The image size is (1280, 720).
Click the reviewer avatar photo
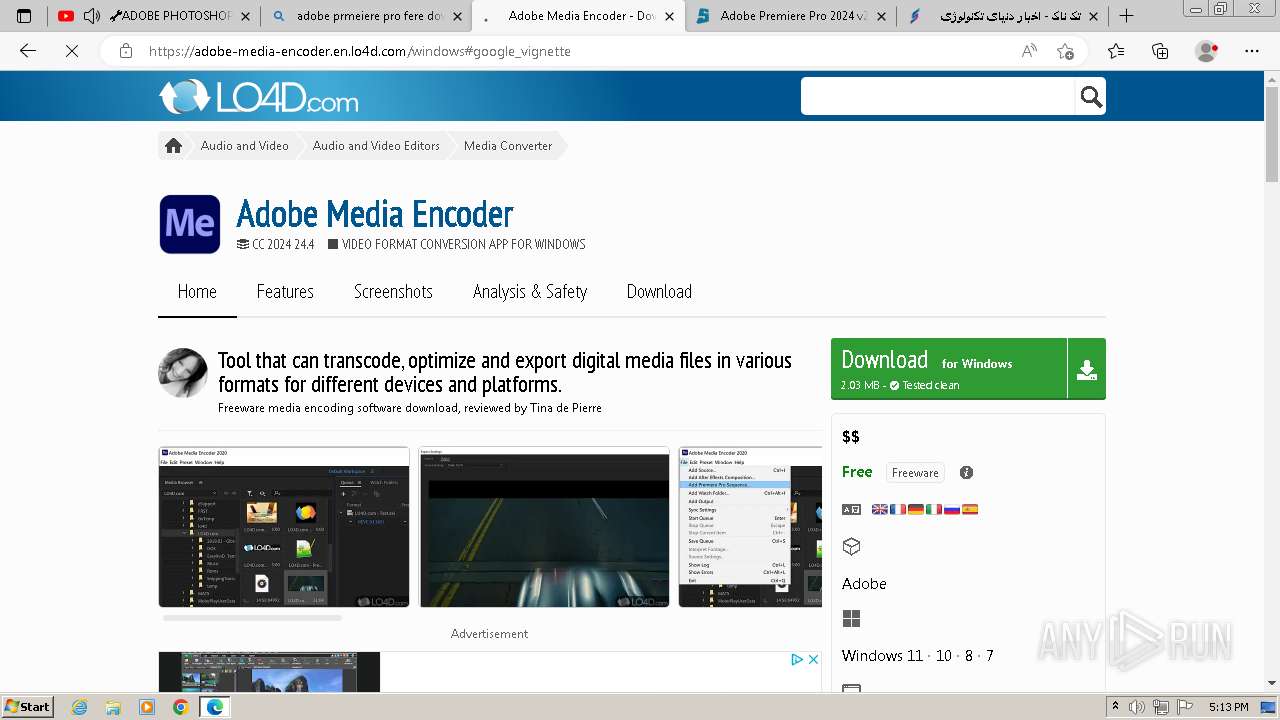(x=183, y=373)
